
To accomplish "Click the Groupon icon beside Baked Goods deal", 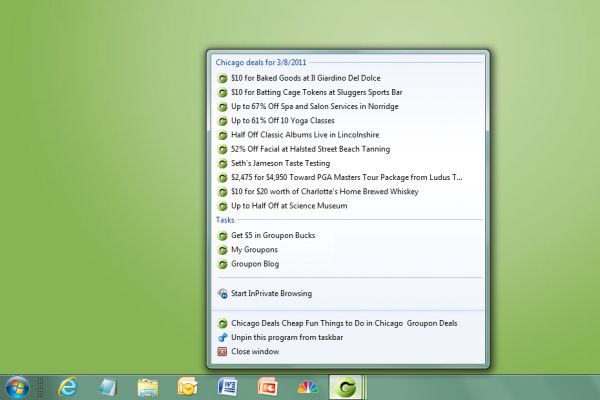I will (222, 78).
